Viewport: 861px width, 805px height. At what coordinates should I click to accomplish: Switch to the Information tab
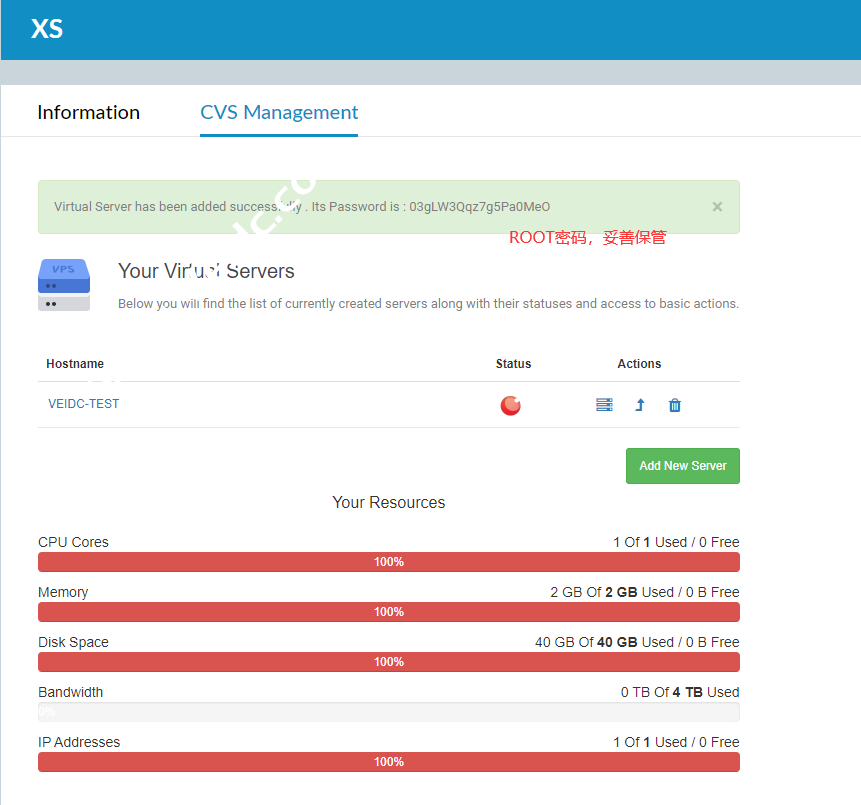point(88,112)
